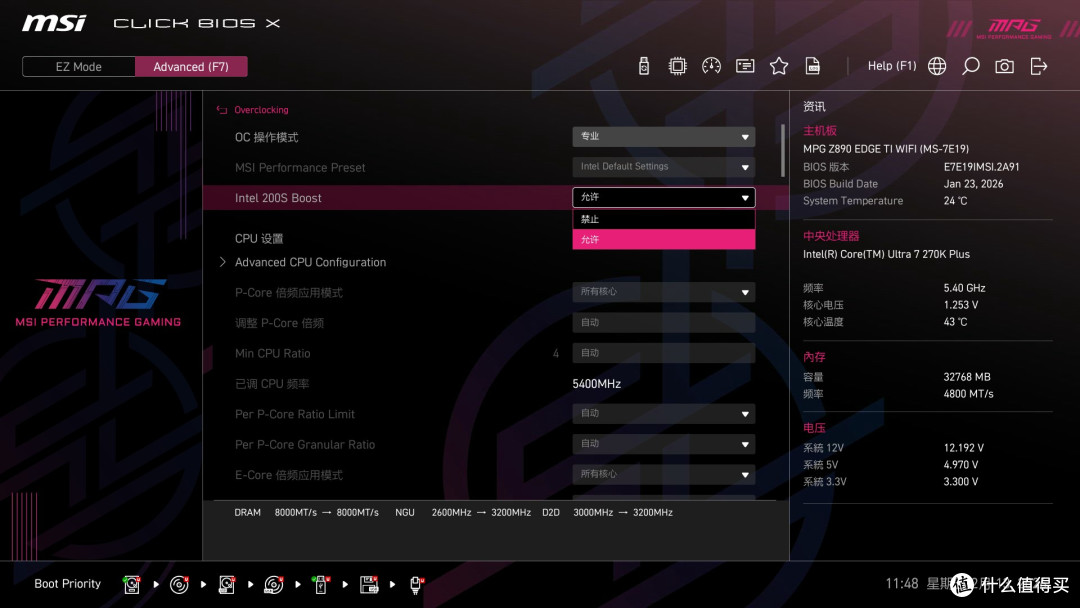
Task: Open the OC 操作模式 dropdown
Action: click(663, 136)
